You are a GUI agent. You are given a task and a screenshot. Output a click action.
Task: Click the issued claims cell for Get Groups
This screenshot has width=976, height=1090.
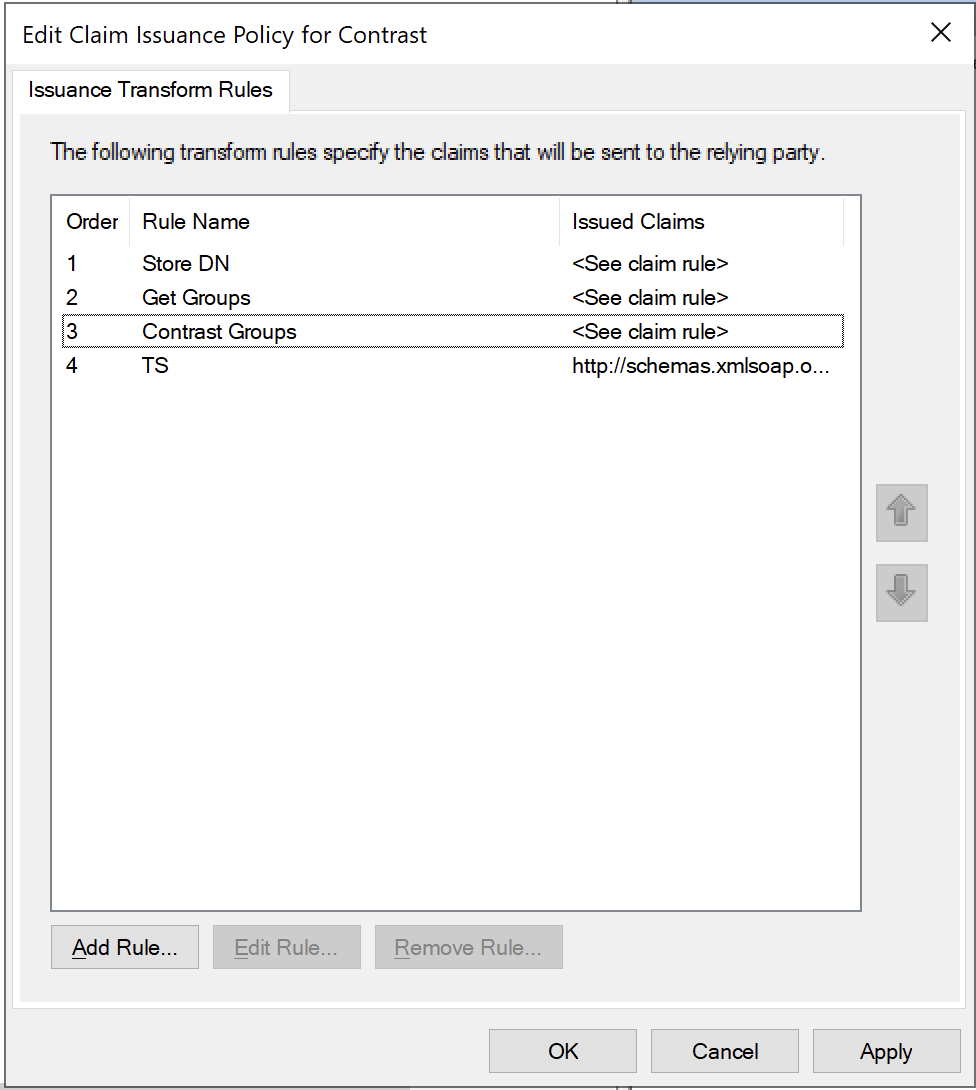pyautogui.click(x=650, y=298)
